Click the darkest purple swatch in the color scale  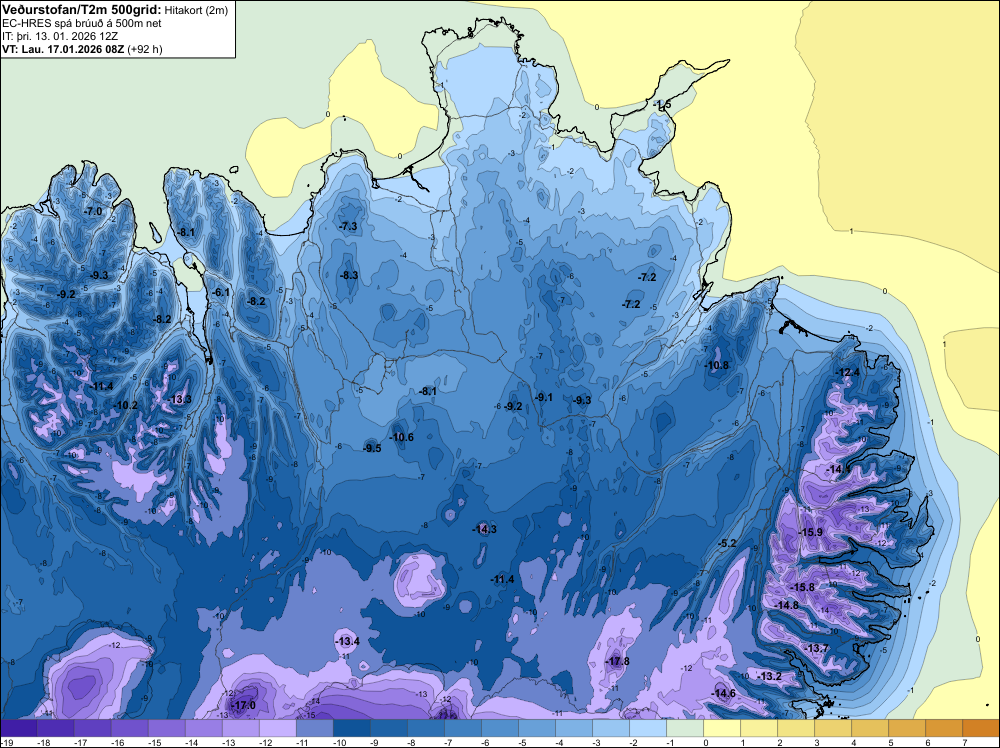tap(18, 728)
